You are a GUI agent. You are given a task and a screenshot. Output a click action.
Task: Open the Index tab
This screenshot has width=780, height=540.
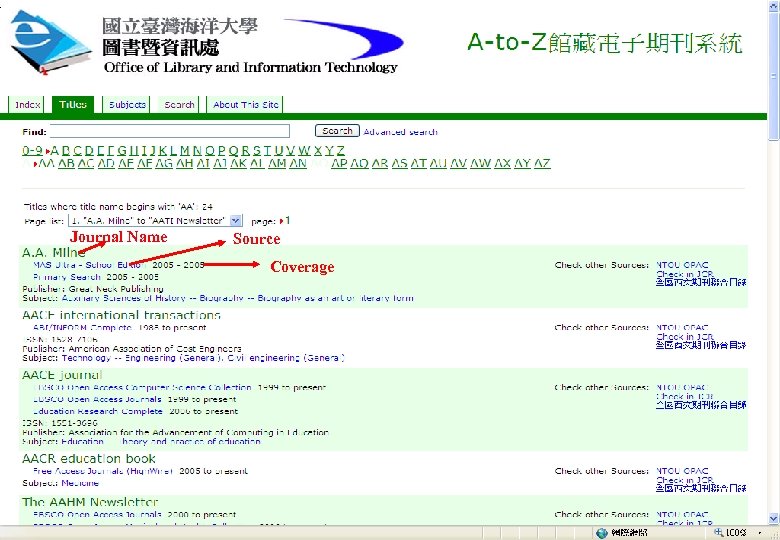click(27, 105)
